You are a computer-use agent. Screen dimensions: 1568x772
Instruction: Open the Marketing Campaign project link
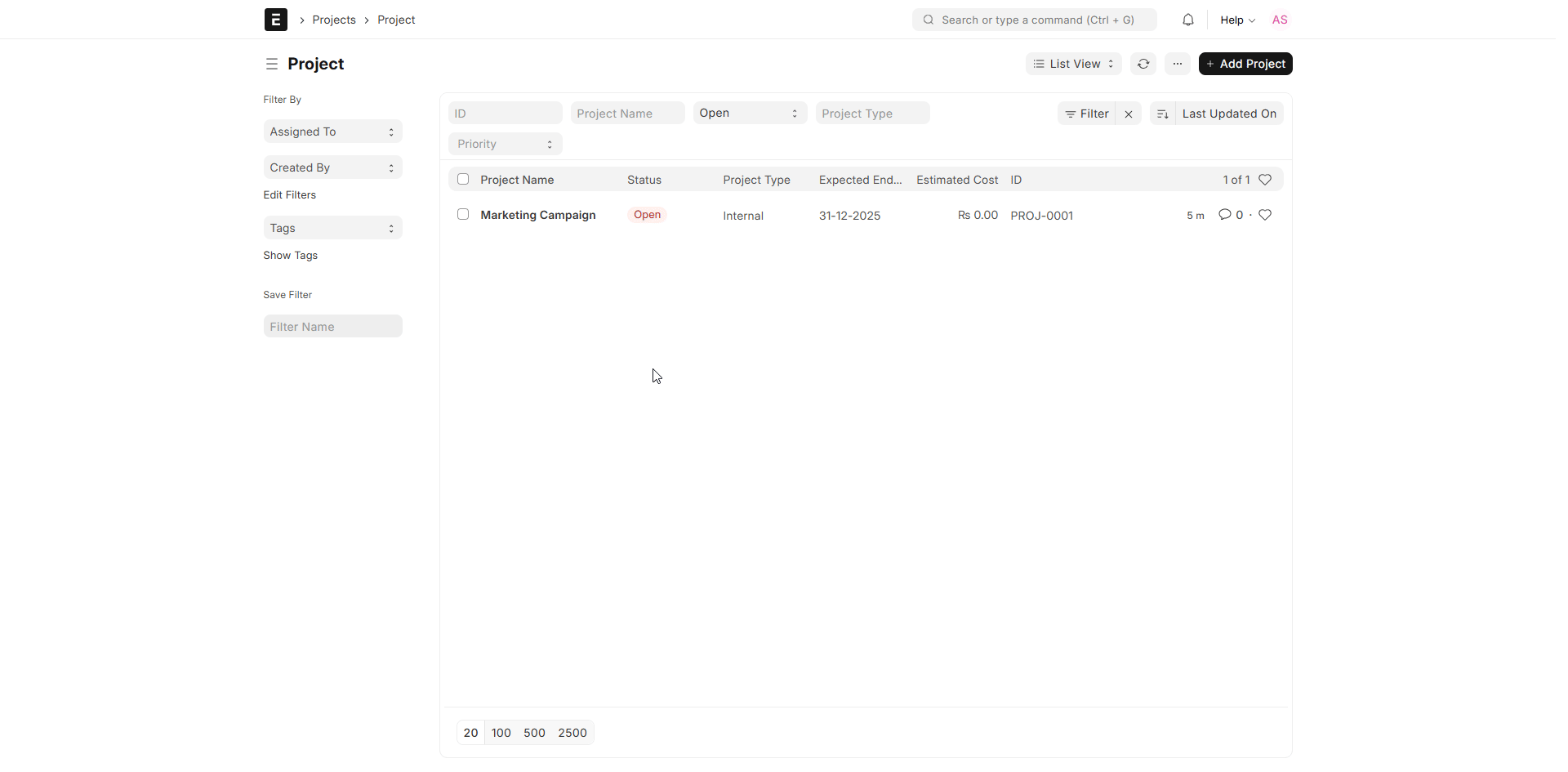(537, 215)
